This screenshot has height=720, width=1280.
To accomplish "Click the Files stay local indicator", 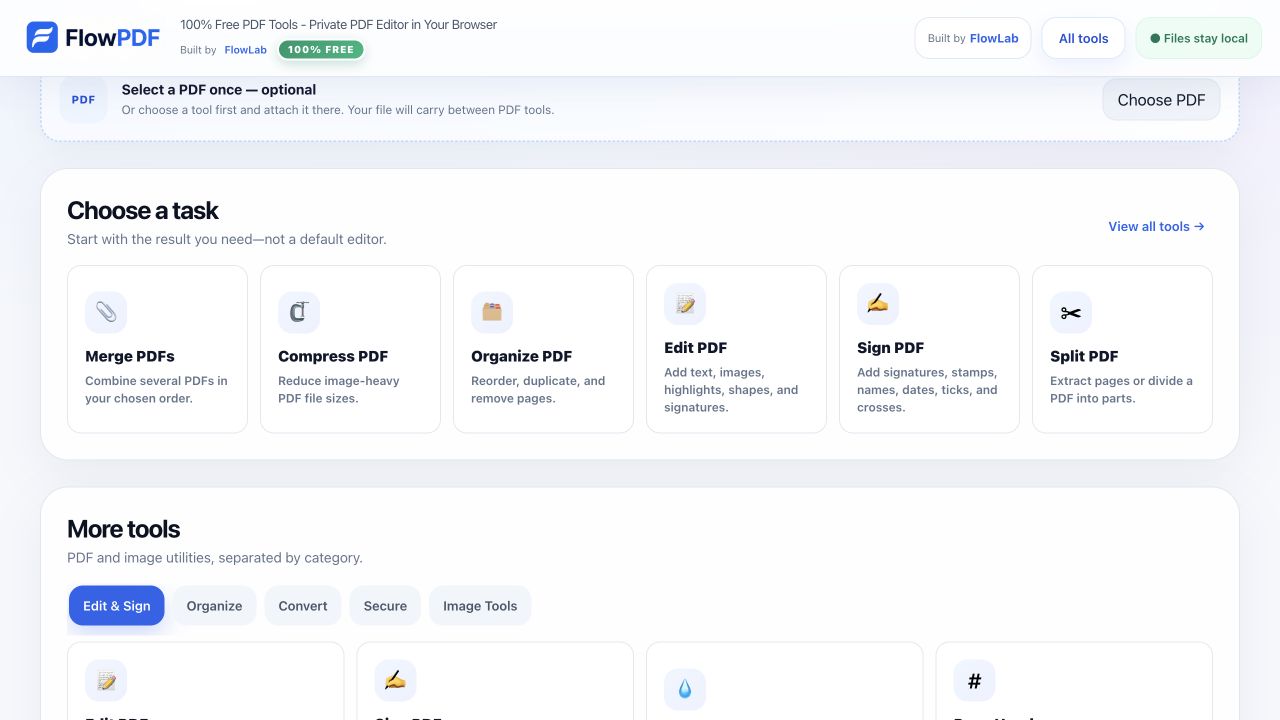I will pos(1199,38).
